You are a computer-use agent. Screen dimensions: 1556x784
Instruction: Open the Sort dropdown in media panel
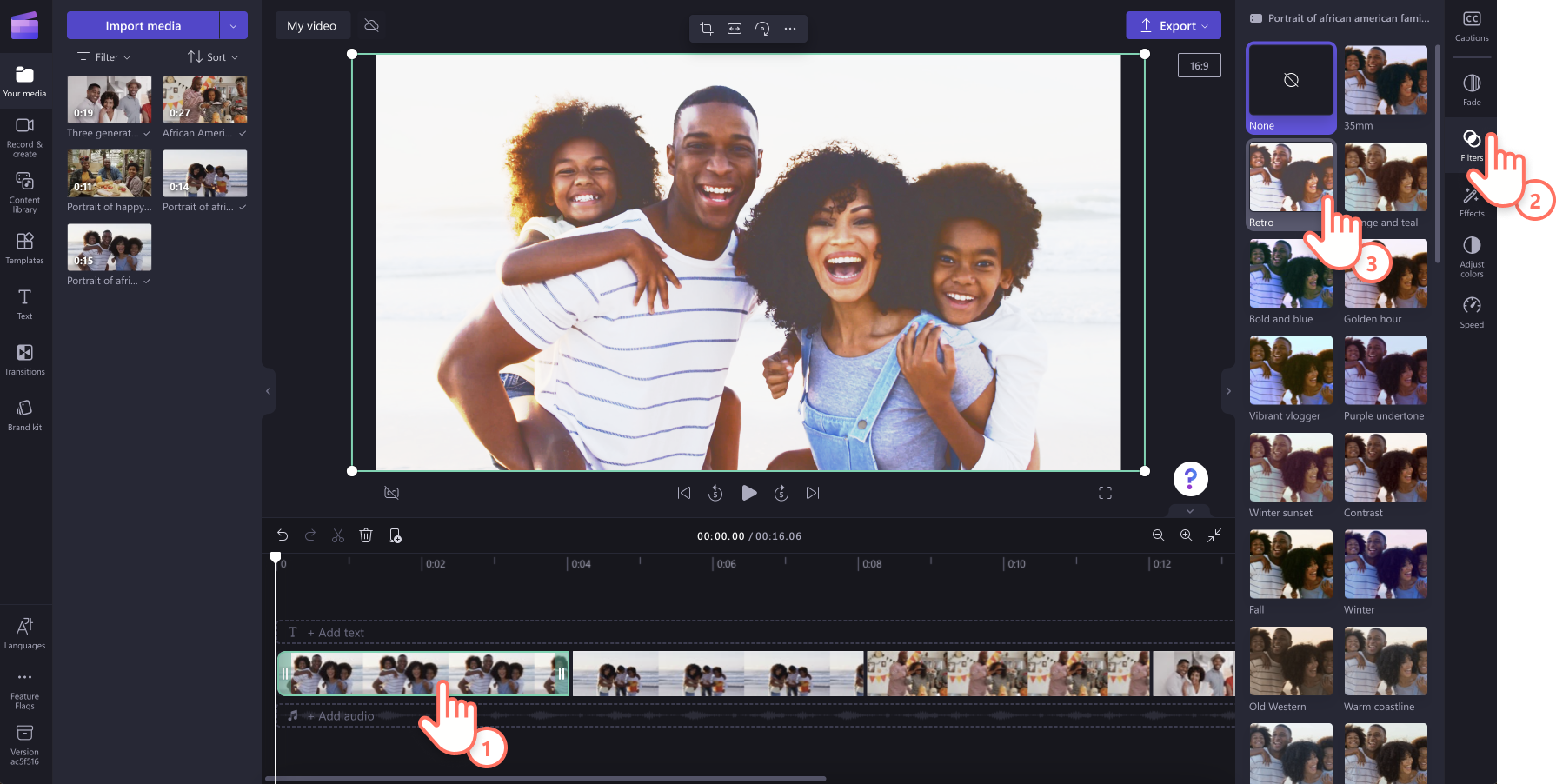click(213, 57)
